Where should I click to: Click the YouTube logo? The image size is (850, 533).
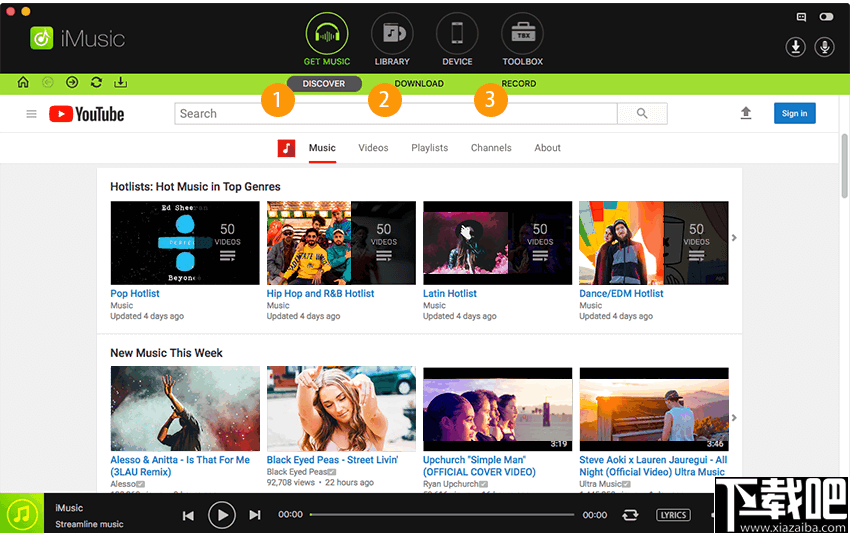[x=87, y=114]
